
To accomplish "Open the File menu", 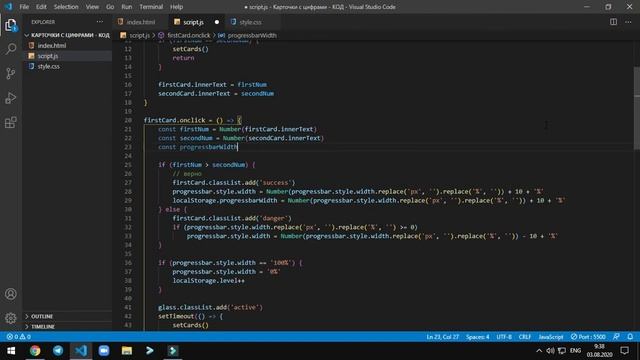I will [x=24, y=7].
